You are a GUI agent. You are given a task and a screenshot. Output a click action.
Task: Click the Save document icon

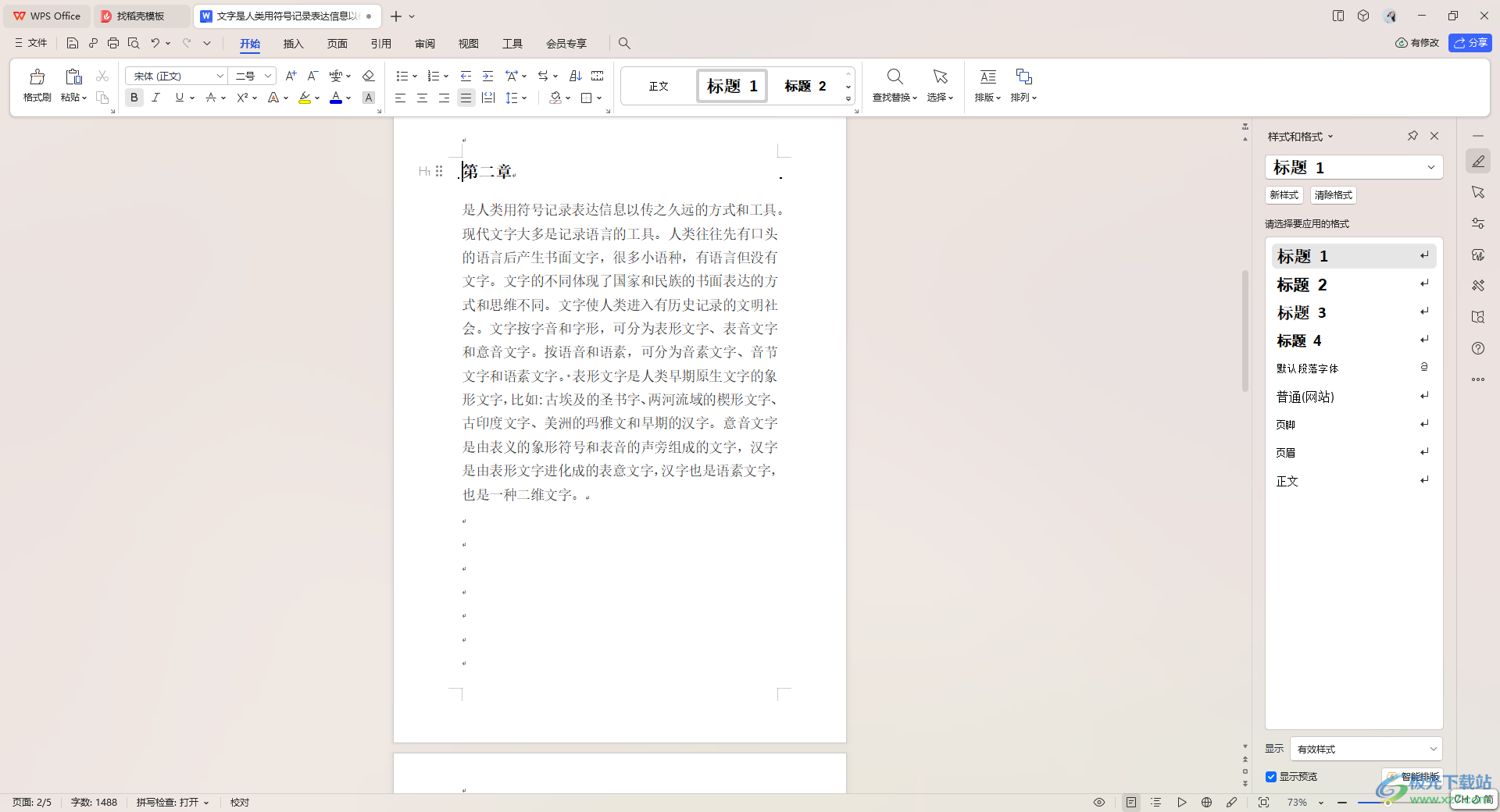click(x=73, y=43)
